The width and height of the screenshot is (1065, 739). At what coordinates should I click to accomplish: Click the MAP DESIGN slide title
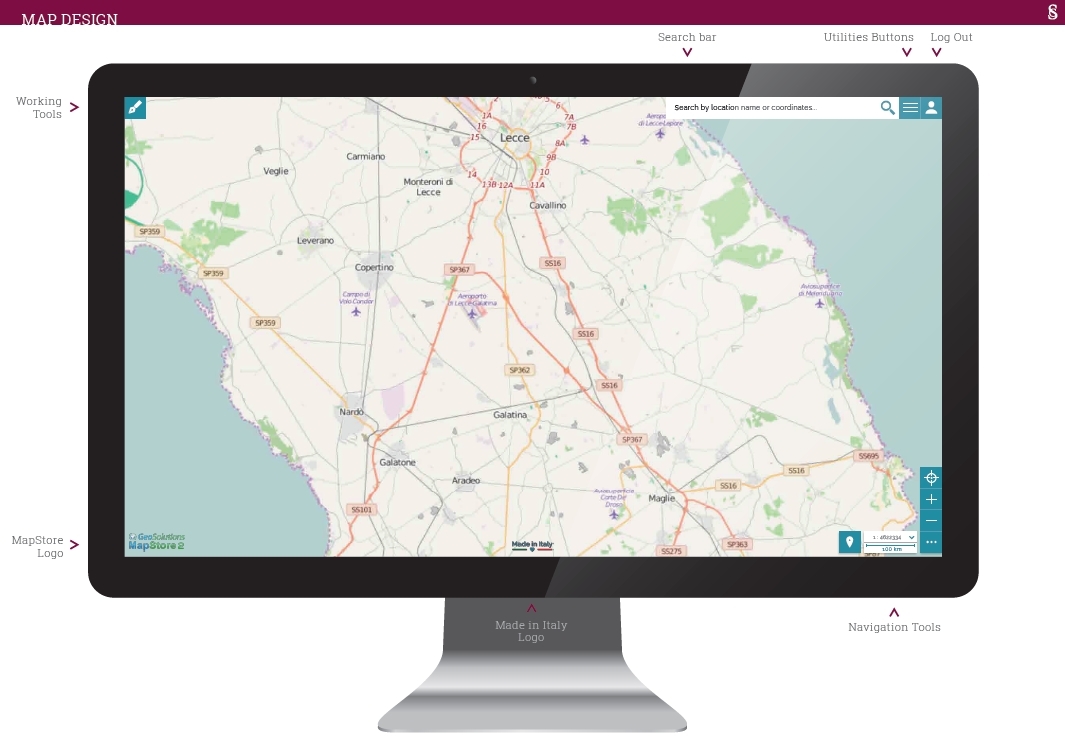[69, 19]
